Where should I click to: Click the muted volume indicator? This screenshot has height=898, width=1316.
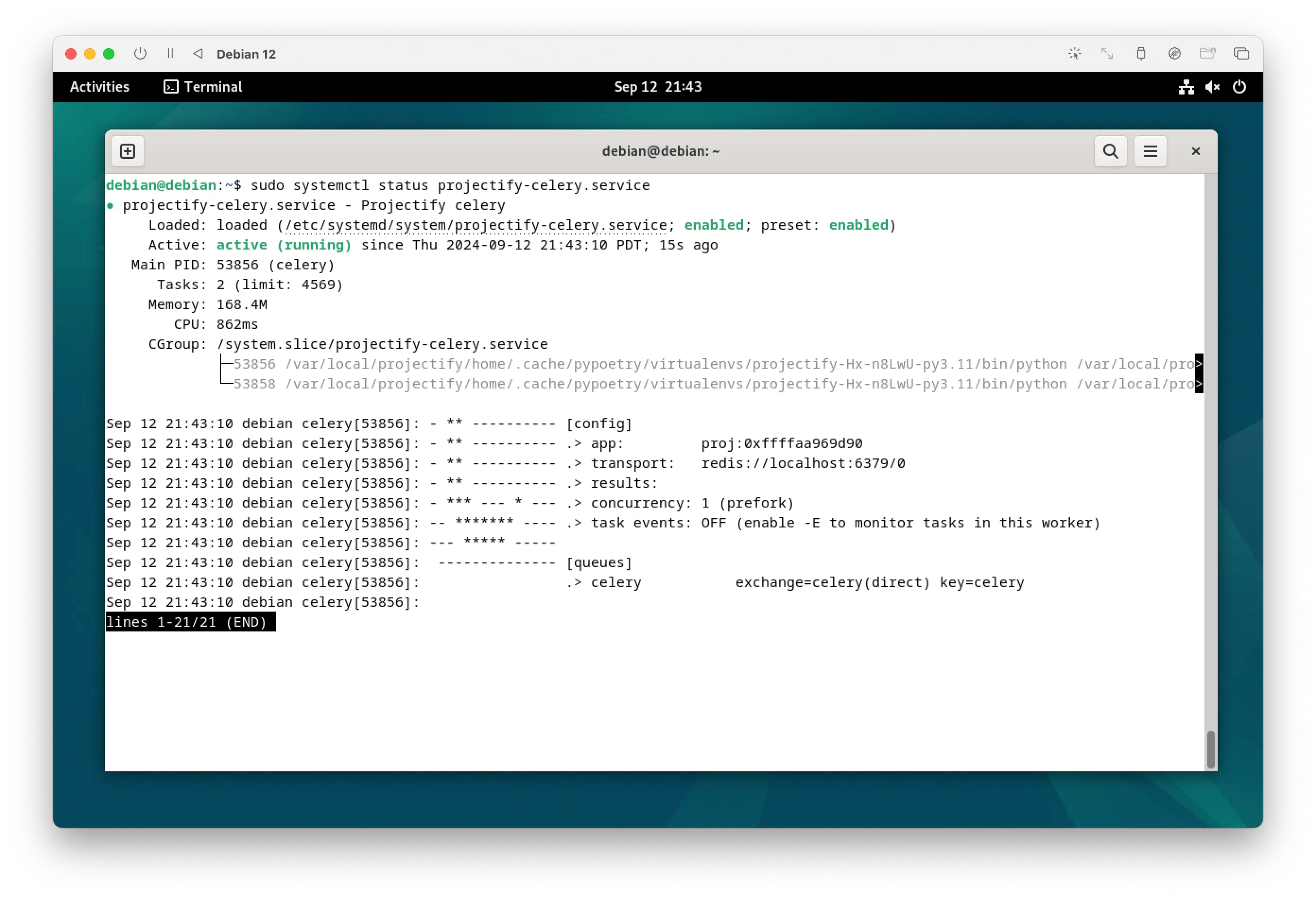pos(1212,86)
